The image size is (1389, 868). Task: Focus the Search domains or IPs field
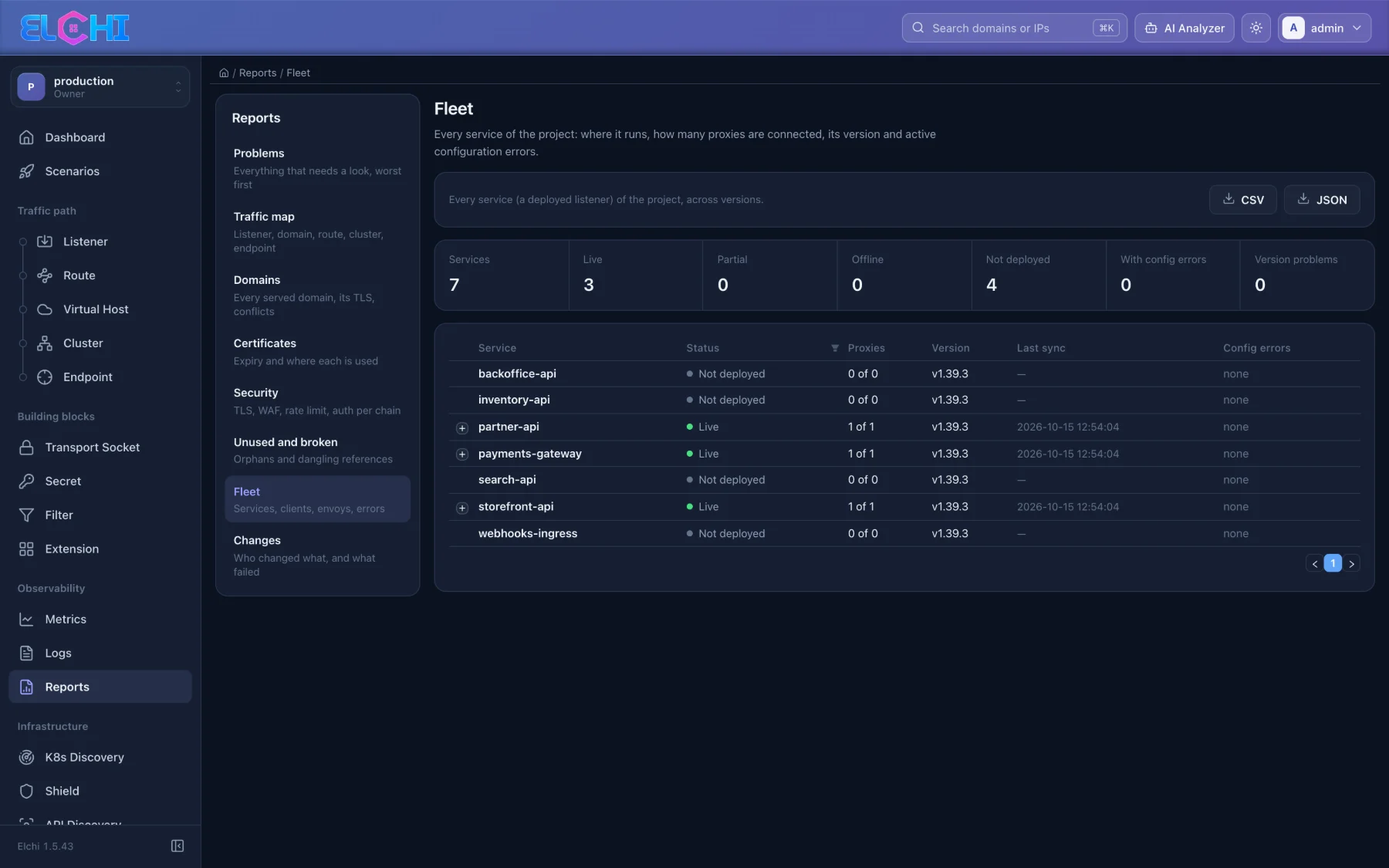coord(1014,28)
